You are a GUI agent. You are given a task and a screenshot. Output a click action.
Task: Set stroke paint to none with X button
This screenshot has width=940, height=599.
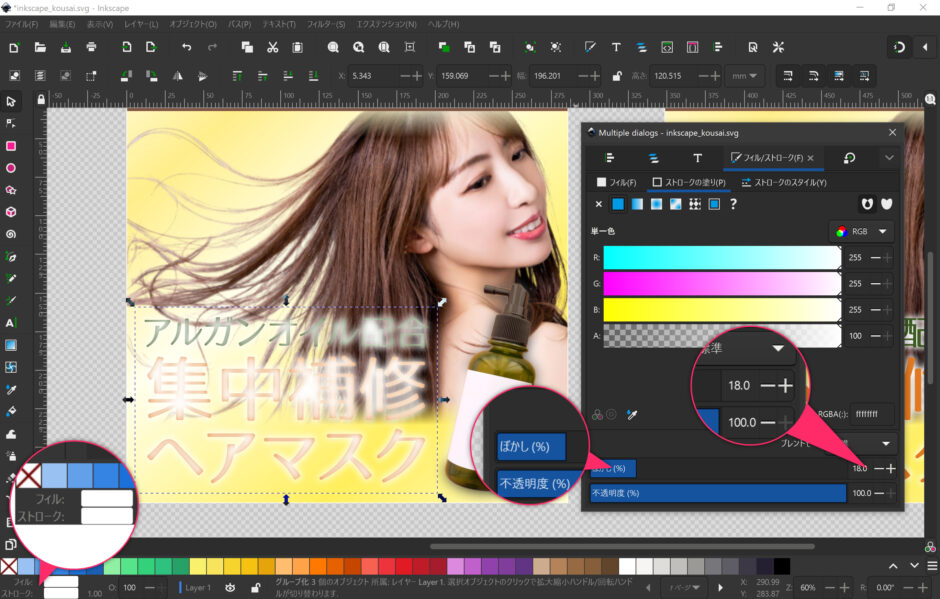tap(598, 204)
